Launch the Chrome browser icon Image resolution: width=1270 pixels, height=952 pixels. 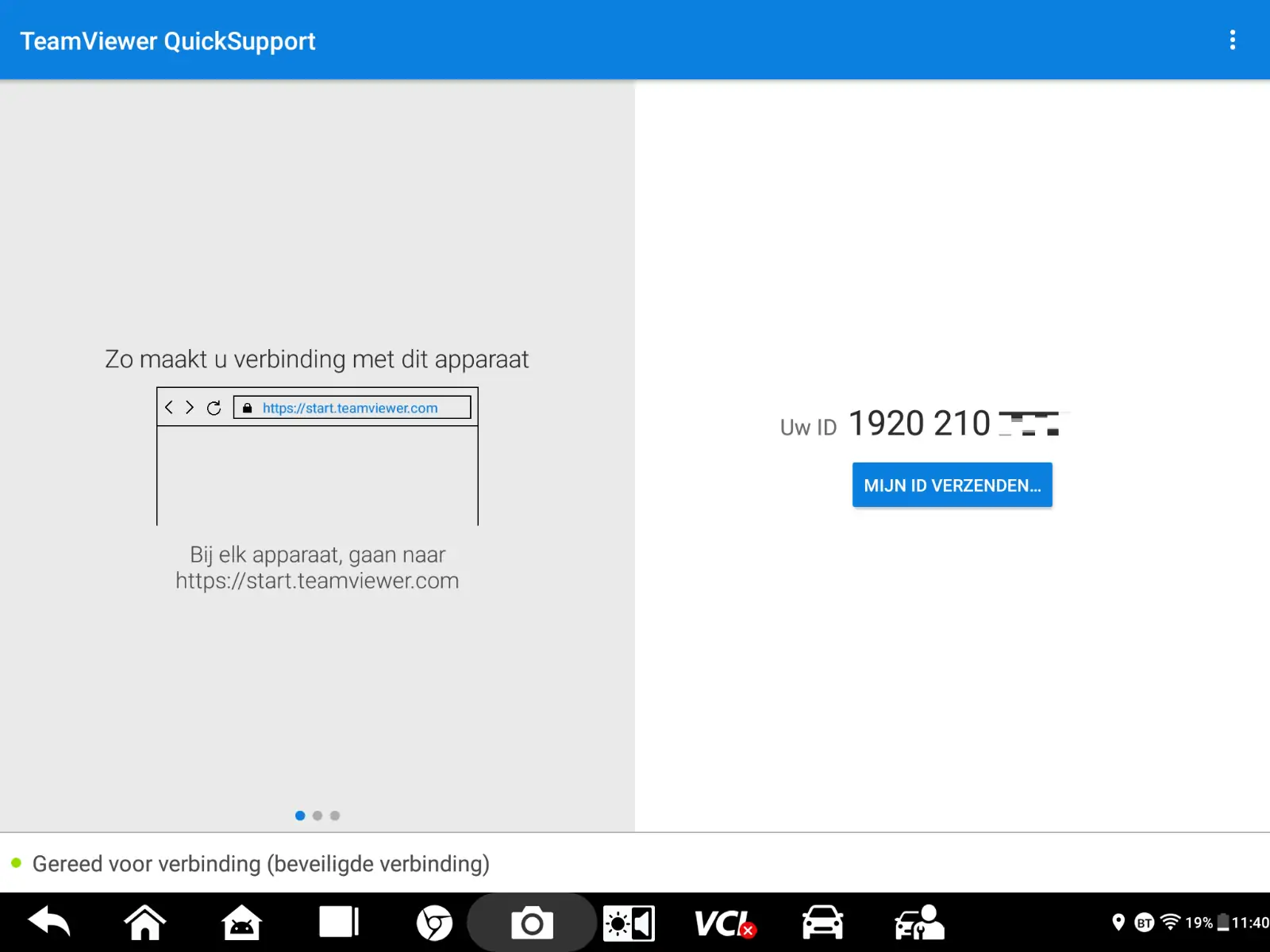point(435,923)
